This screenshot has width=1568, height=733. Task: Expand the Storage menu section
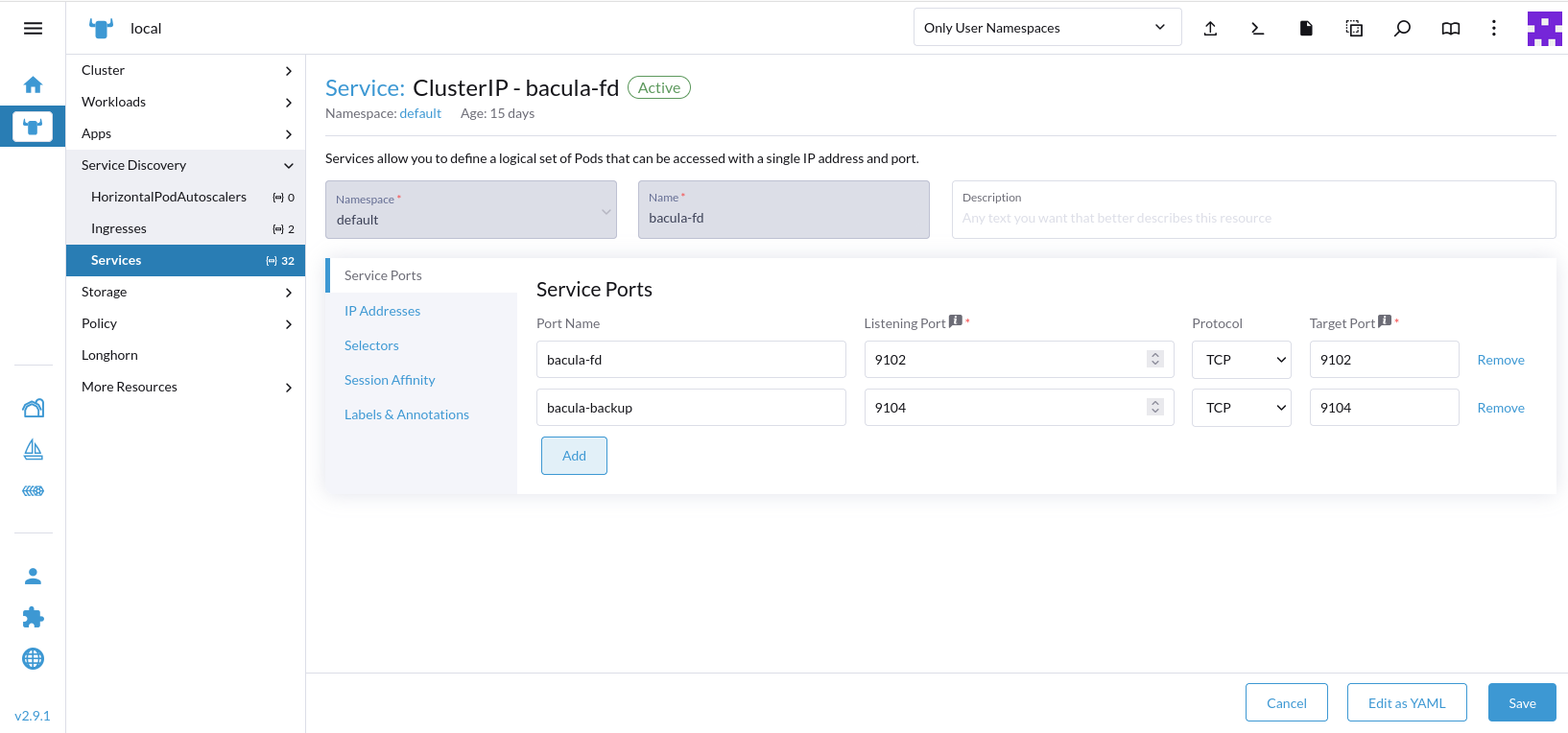[185, 292]
